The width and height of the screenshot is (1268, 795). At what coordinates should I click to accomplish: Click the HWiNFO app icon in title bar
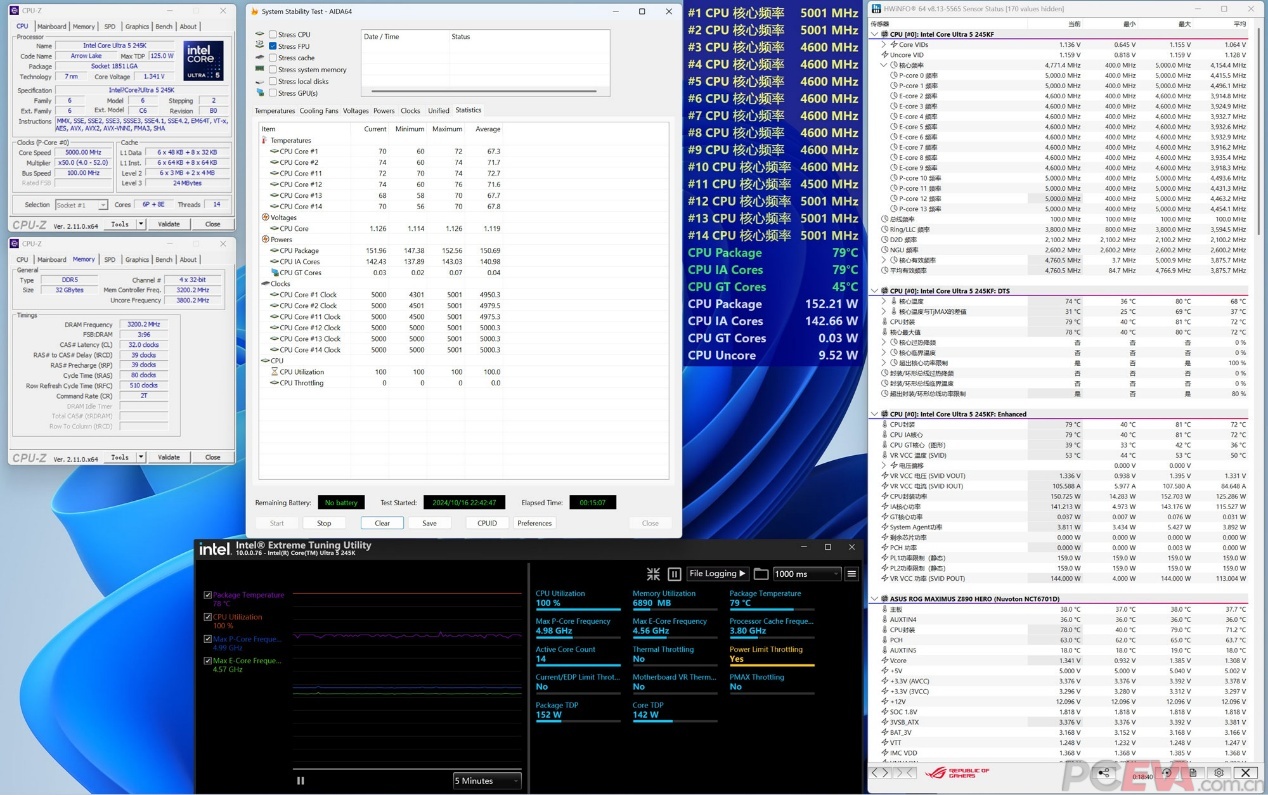pos(877,8)
